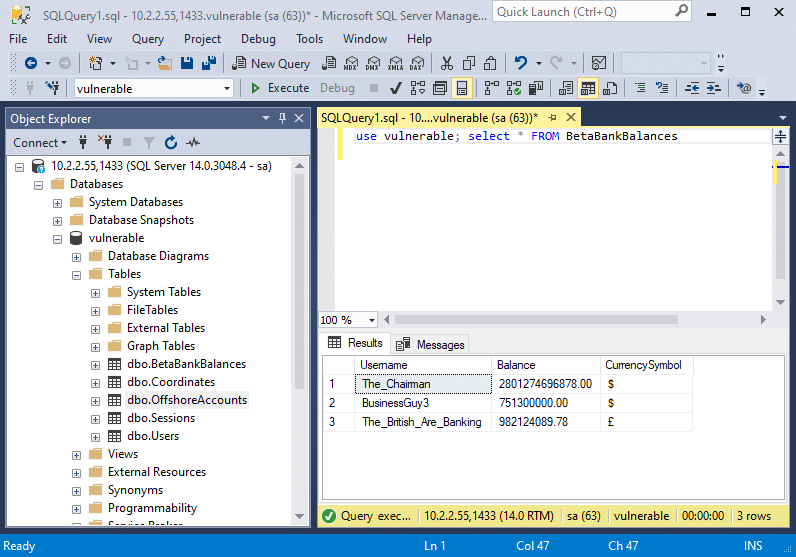
Task: Toggle Include Live Query Statistics
Action: click(x=514, y=88)
